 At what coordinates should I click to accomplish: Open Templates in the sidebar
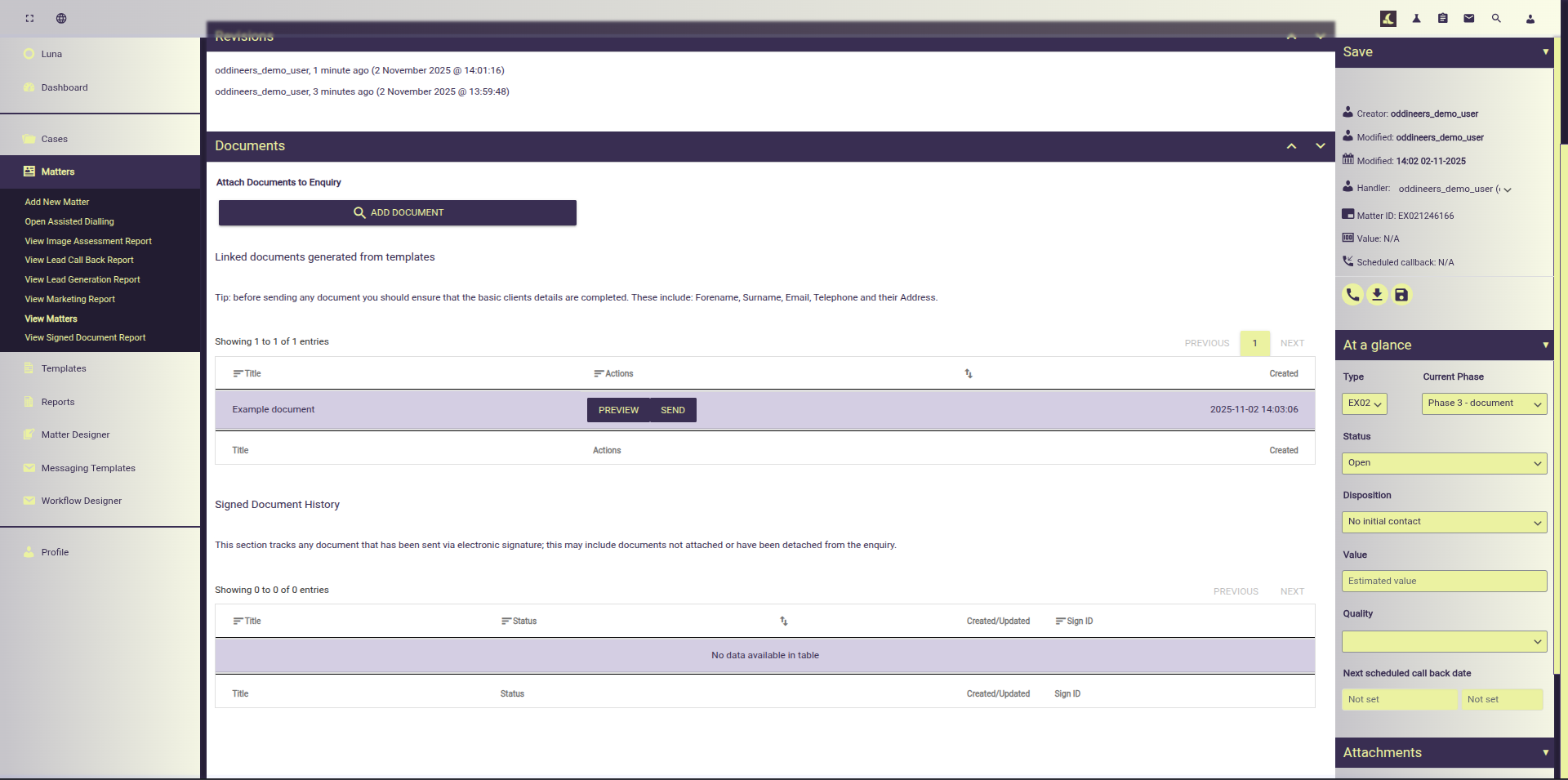click(x=64, y=368)
